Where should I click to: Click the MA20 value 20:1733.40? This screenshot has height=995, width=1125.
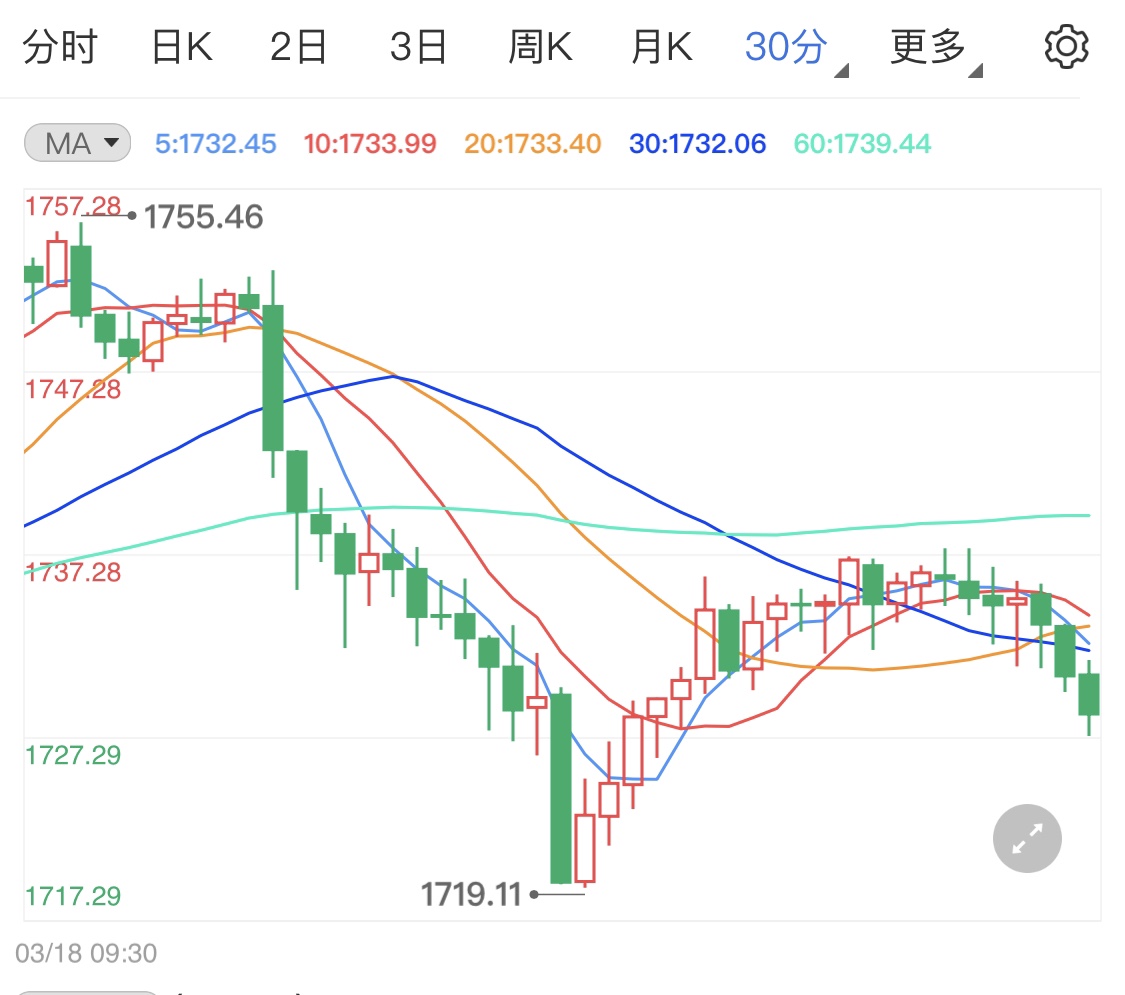[x=532, y=143]
